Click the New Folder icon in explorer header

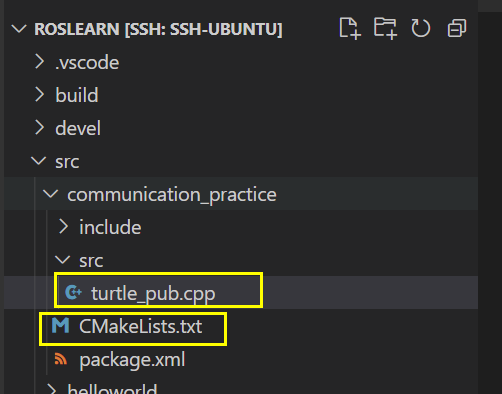385,29
